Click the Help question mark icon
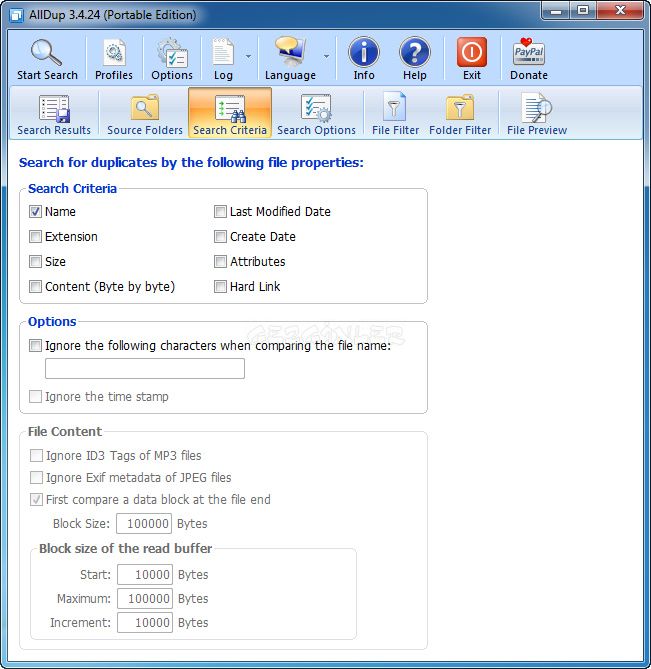This screenshot has height=669, width=651. point(414,53)
